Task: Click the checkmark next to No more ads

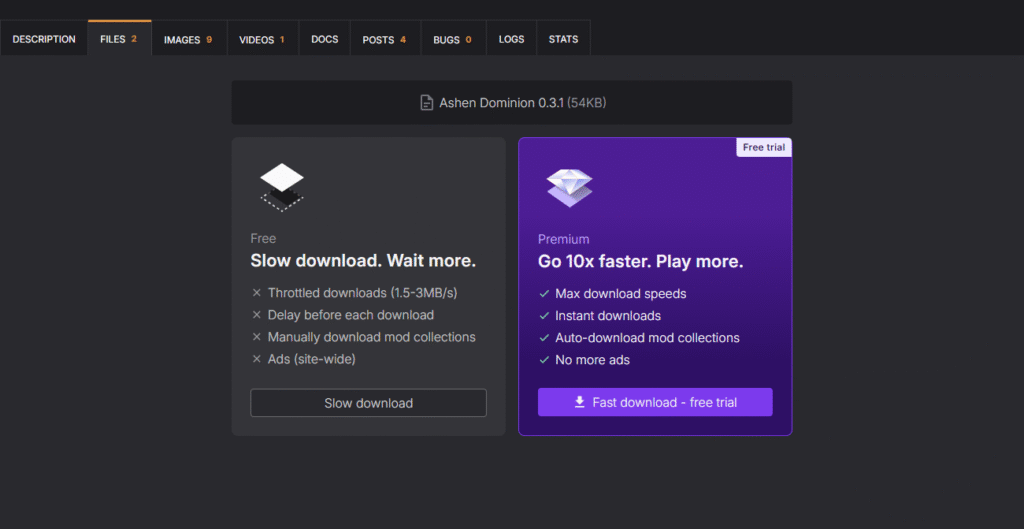Action: [x=544, y=360]
